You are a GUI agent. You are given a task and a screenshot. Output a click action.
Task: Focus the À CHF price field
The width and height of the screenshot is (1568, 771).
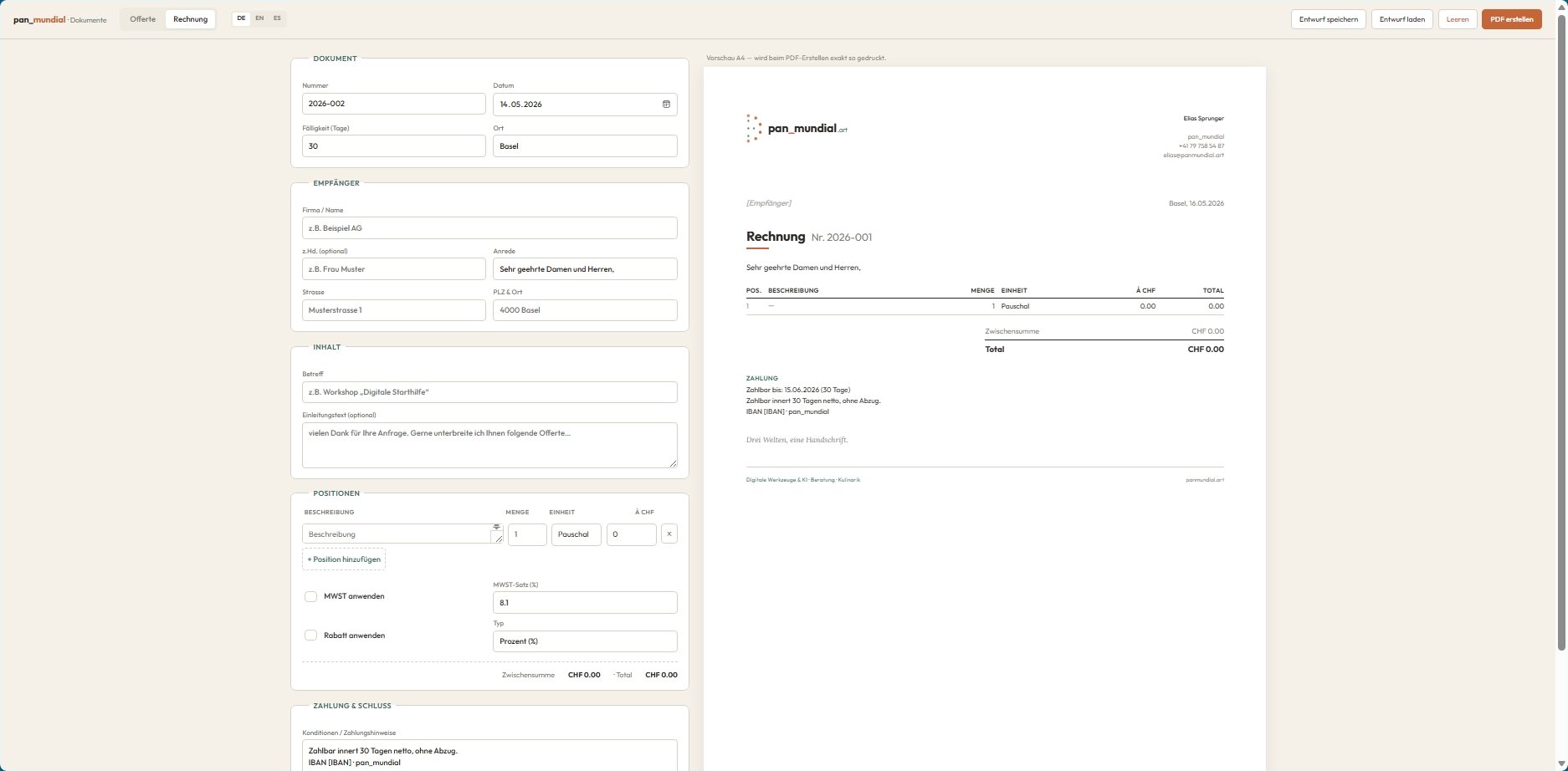coord(631,534)
